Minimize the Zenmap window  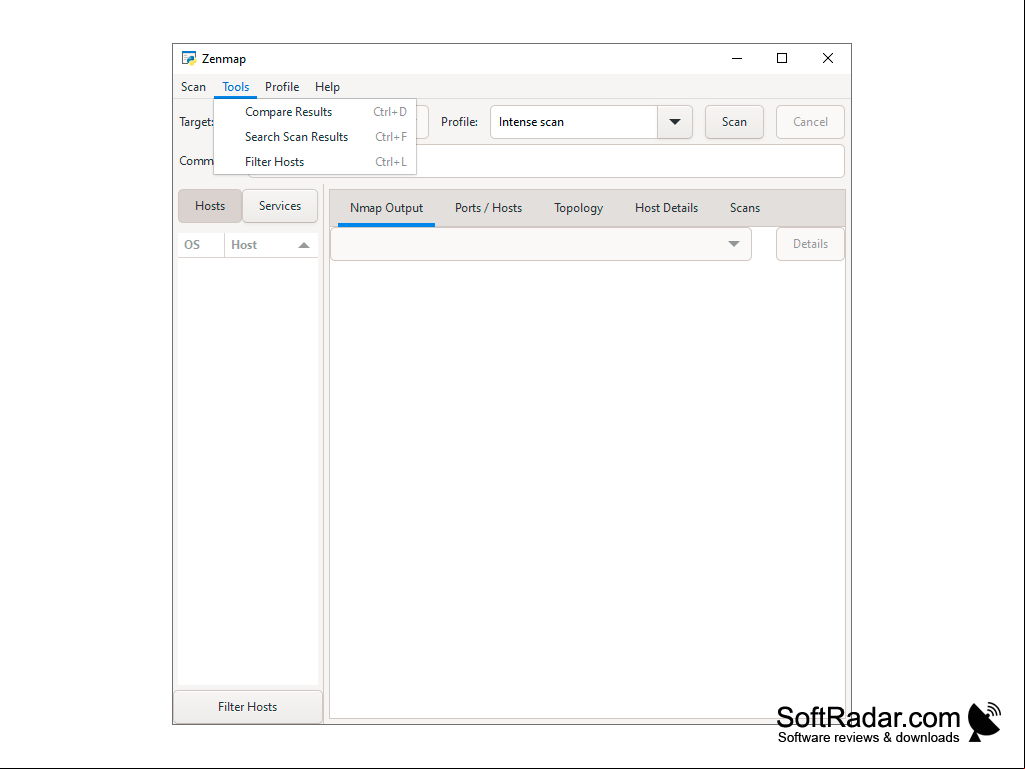pyautogui.click(x=737, y=58)
